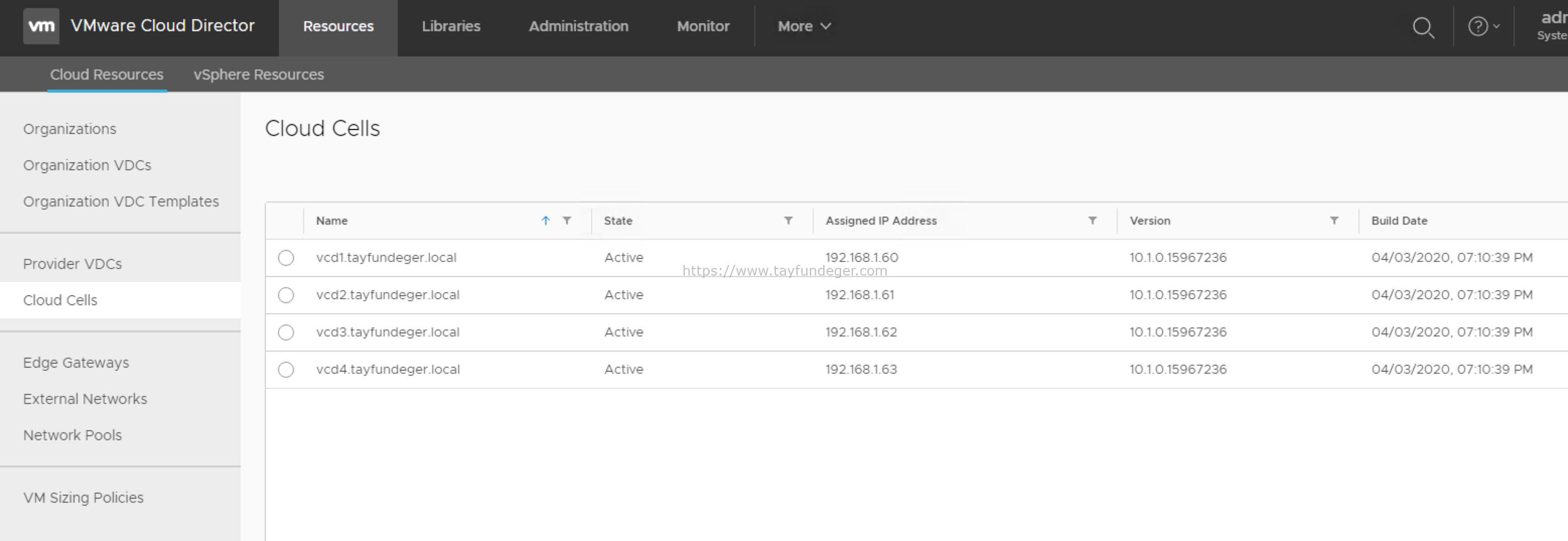Click the State column header
The height and width of the screenshot is (541, 1568).
pyautogui.click(x=618, y=221)
